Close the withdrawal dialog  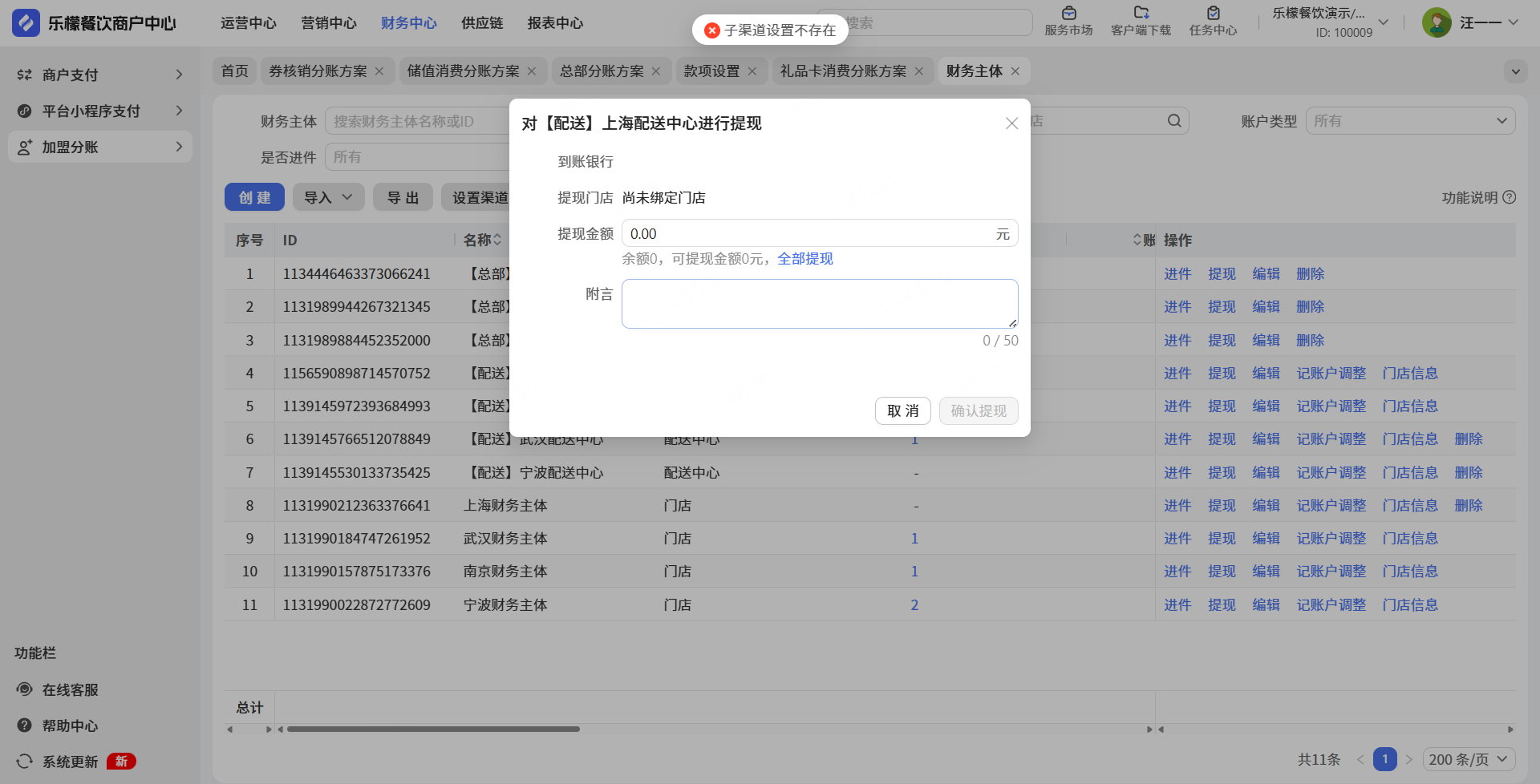tap(1011, 123)
